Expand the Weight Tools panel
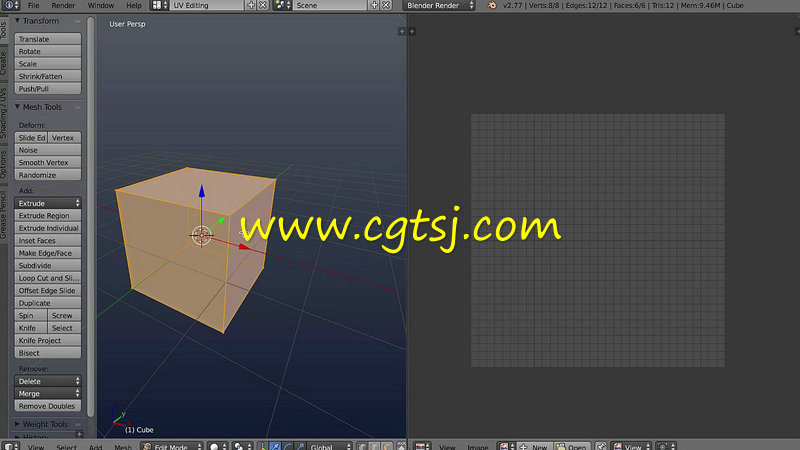Screen dimensions: 800x450 (17, 424)
